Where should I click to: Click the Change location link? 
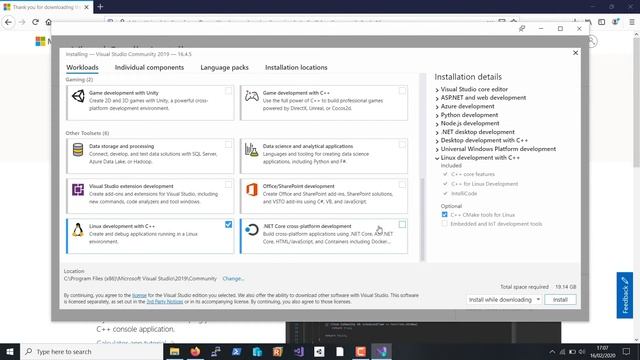click(x=233, y=278)
